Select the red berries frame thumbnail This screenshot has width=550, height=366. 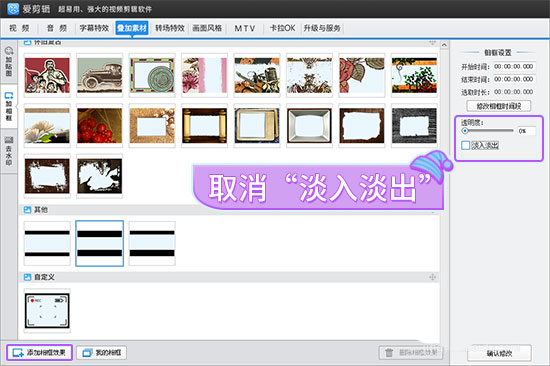(x=100, y=126)
